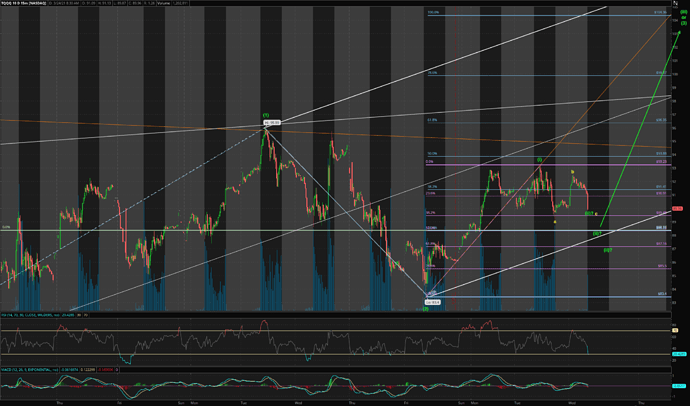Image resolution: width=690 pixels, height=406 pixels.
Task: Click the MACD red histogram value
Action: [x=105, y=370]
